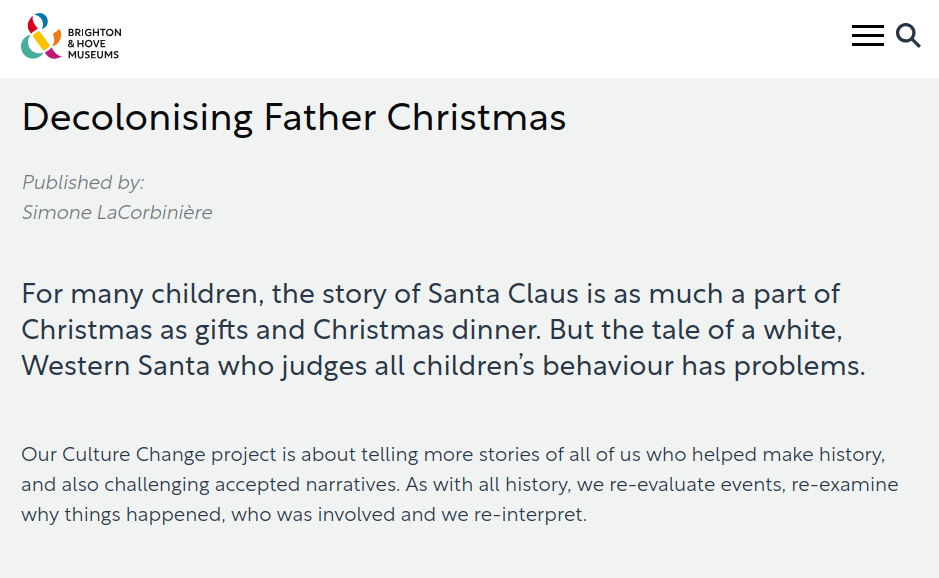Click the word "re-interpret" in the last line
The width and height of the screenshot is (939, 578).
click(x=535, y=516)
